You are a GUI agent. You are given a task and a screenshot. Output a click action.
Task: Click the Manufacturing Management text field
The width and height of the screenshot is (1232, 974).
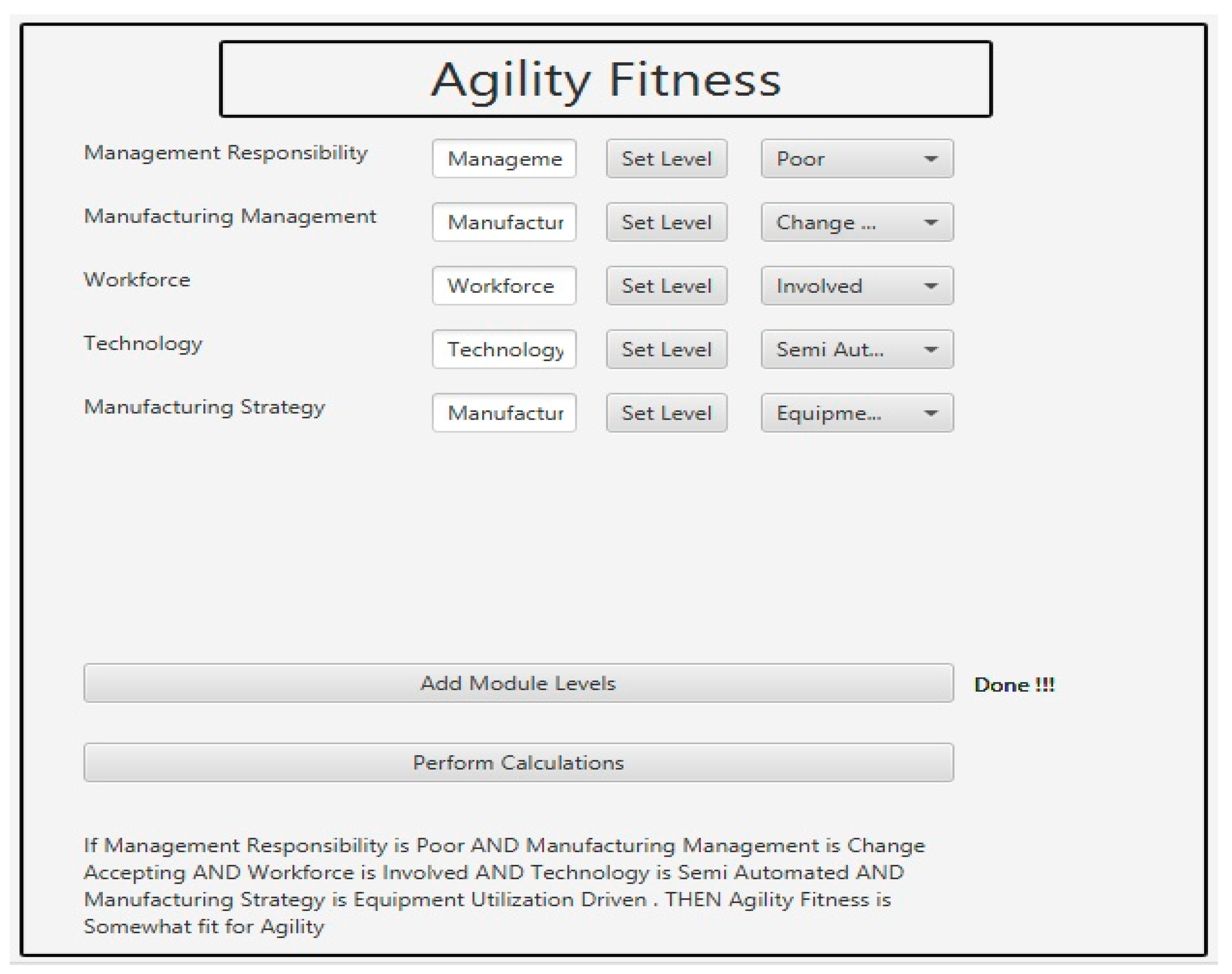503,222
